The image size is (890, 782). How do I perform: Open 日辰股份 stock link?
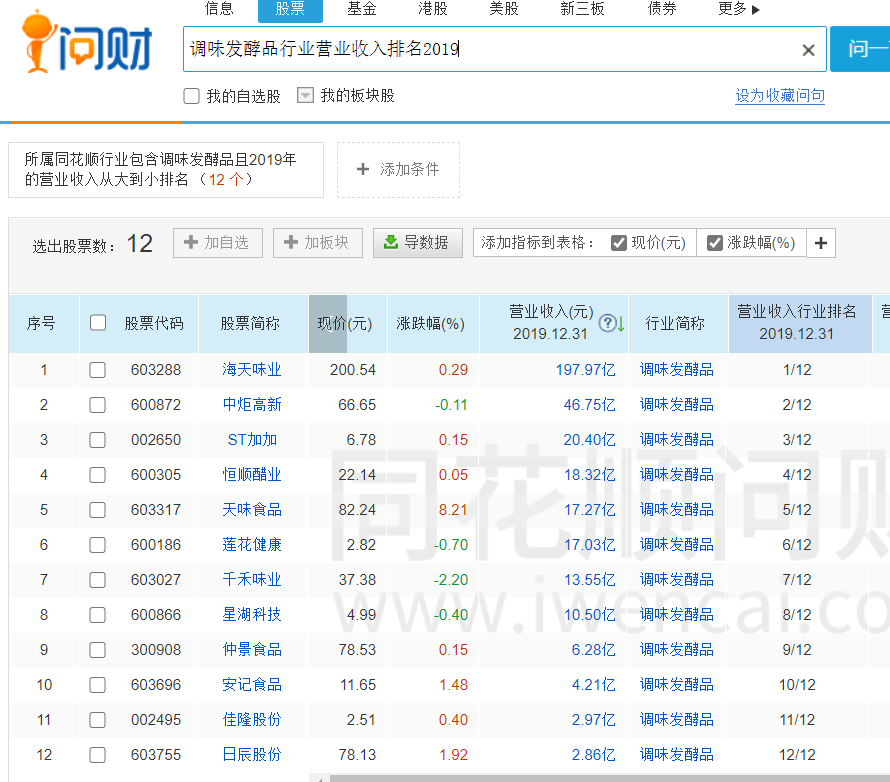[251, 755]
